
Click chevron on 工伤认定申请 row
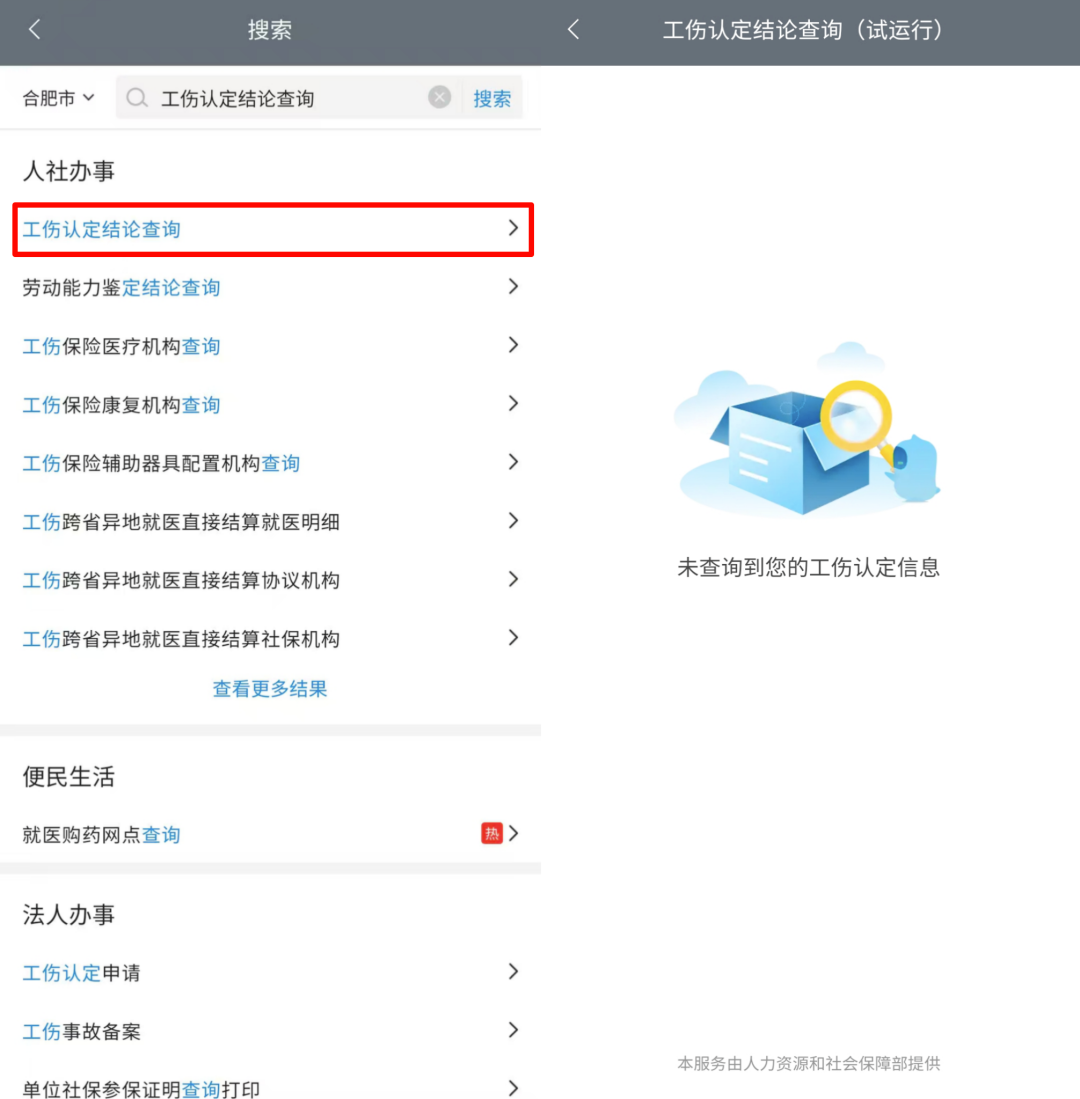click(513, 971)
